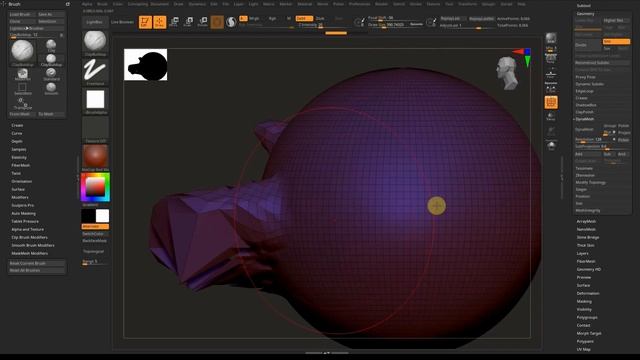Expand the Polygroups subpalette
Viewport: 640px width, 360px height.
587,318
